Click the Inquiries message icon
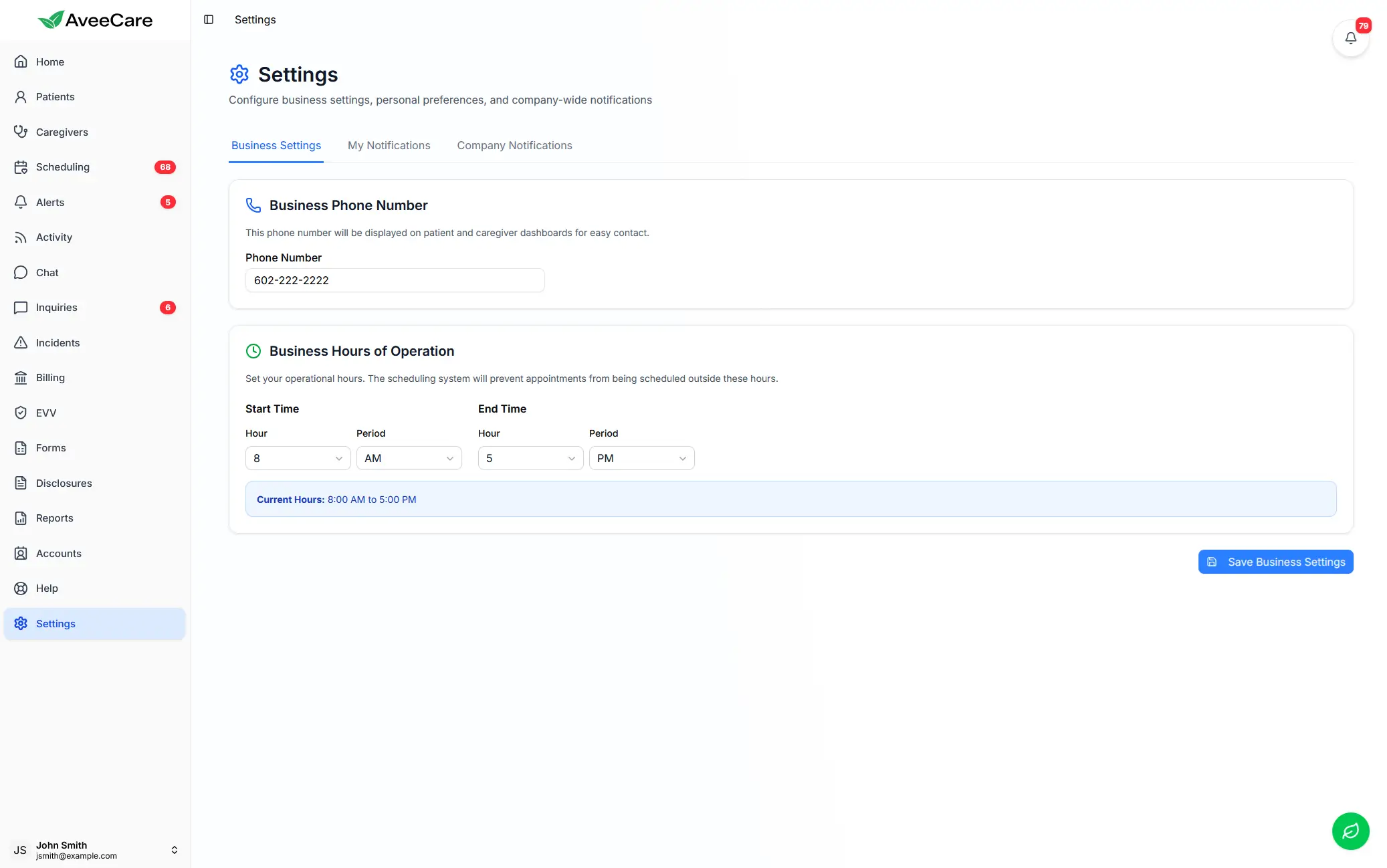Viewport: 1387px width, 868px height. pyautogui.click(x=21, y=307)
